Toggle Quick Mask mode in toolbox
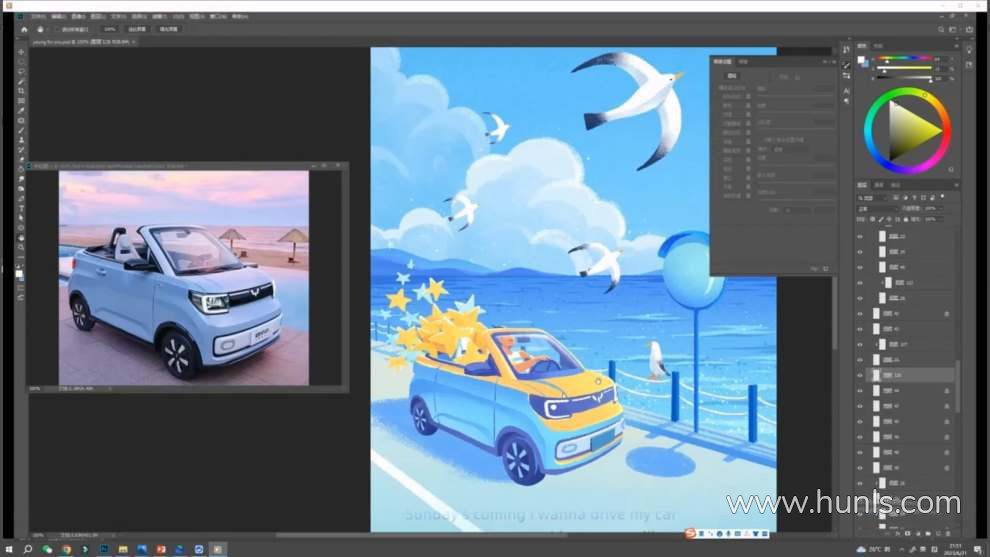This screenshot has height=557, width=990. click(x=21, y=288)
